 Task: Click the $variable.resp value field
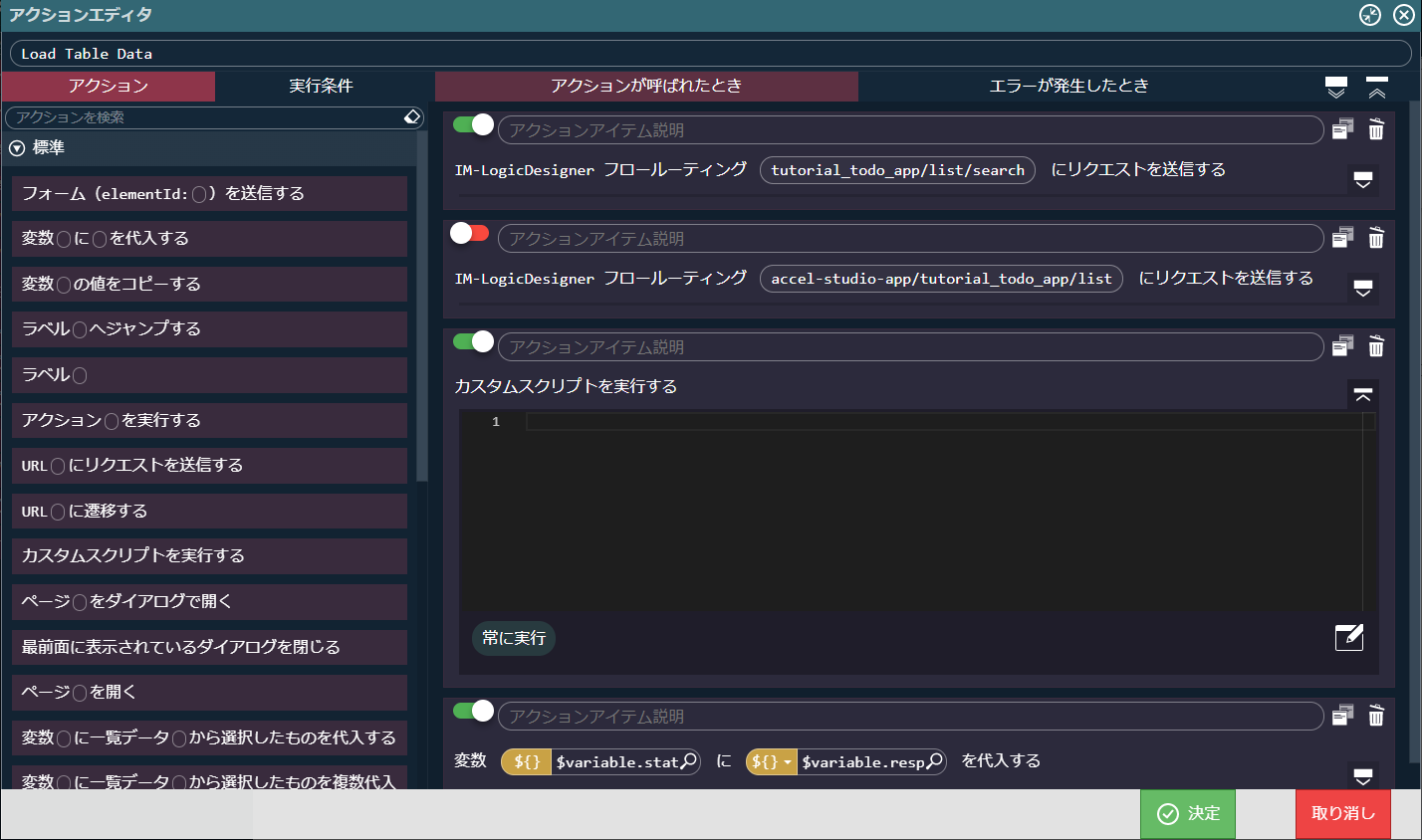point(862,761)
